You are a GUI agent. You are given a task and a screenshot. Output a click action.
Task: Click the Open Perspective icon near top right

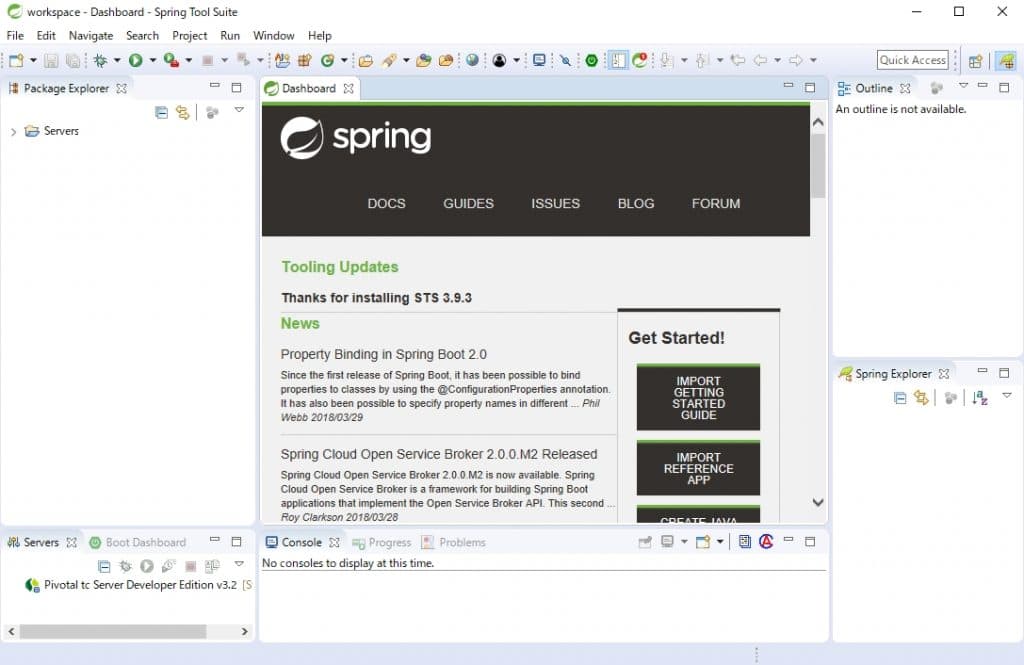(975, 60)
